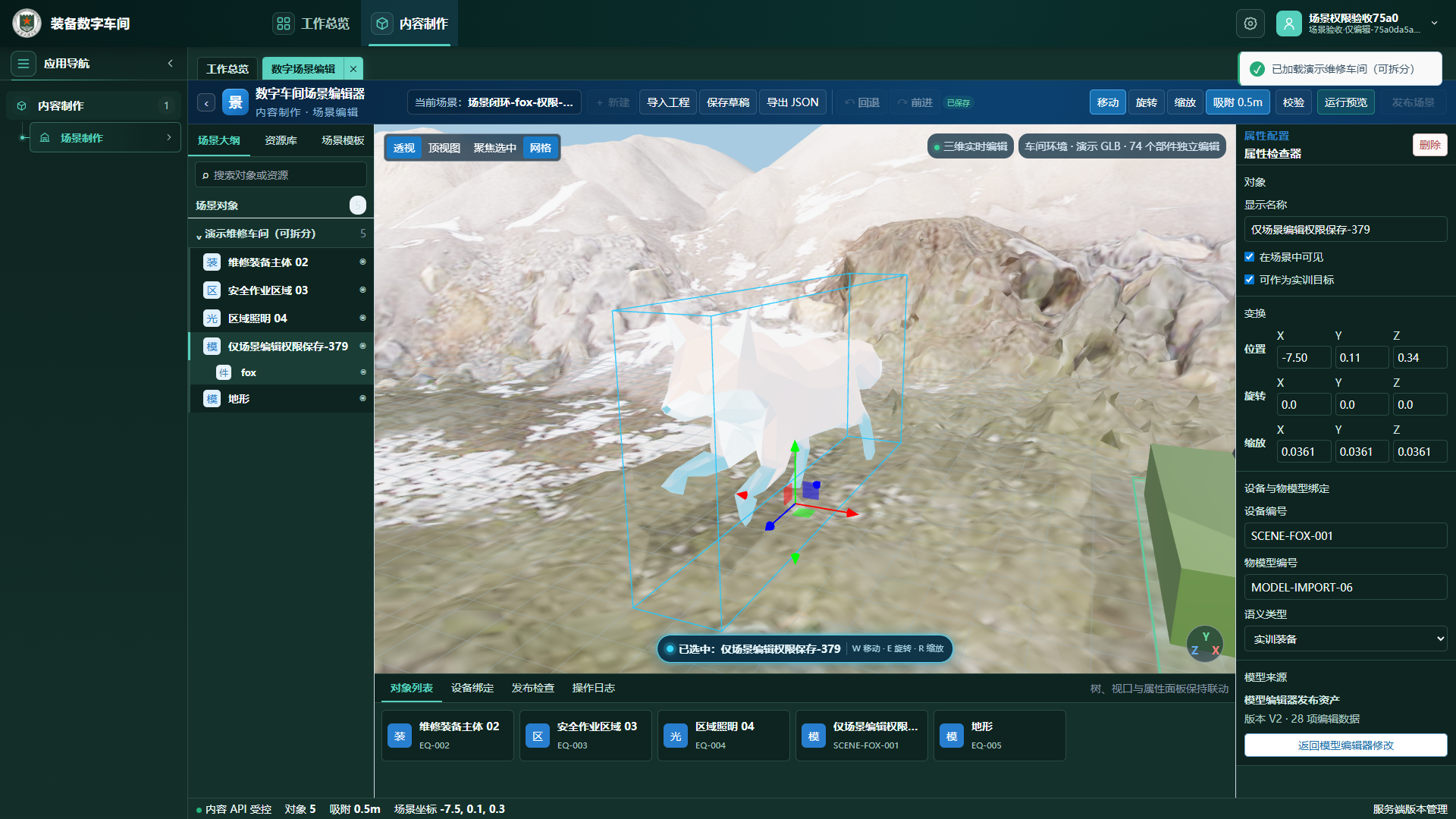Open the user account dropdown chevron
Image resolution: width=1456 pixels, height=819 pixels.
click(1435, 24)
